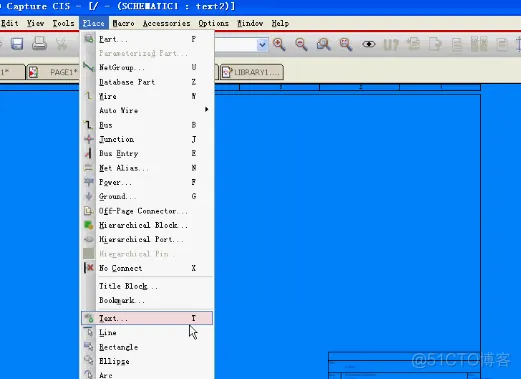Choose Hierarchical Port... menu item
This screenshot has width=521, height=379.
click(x=147, y=239)
